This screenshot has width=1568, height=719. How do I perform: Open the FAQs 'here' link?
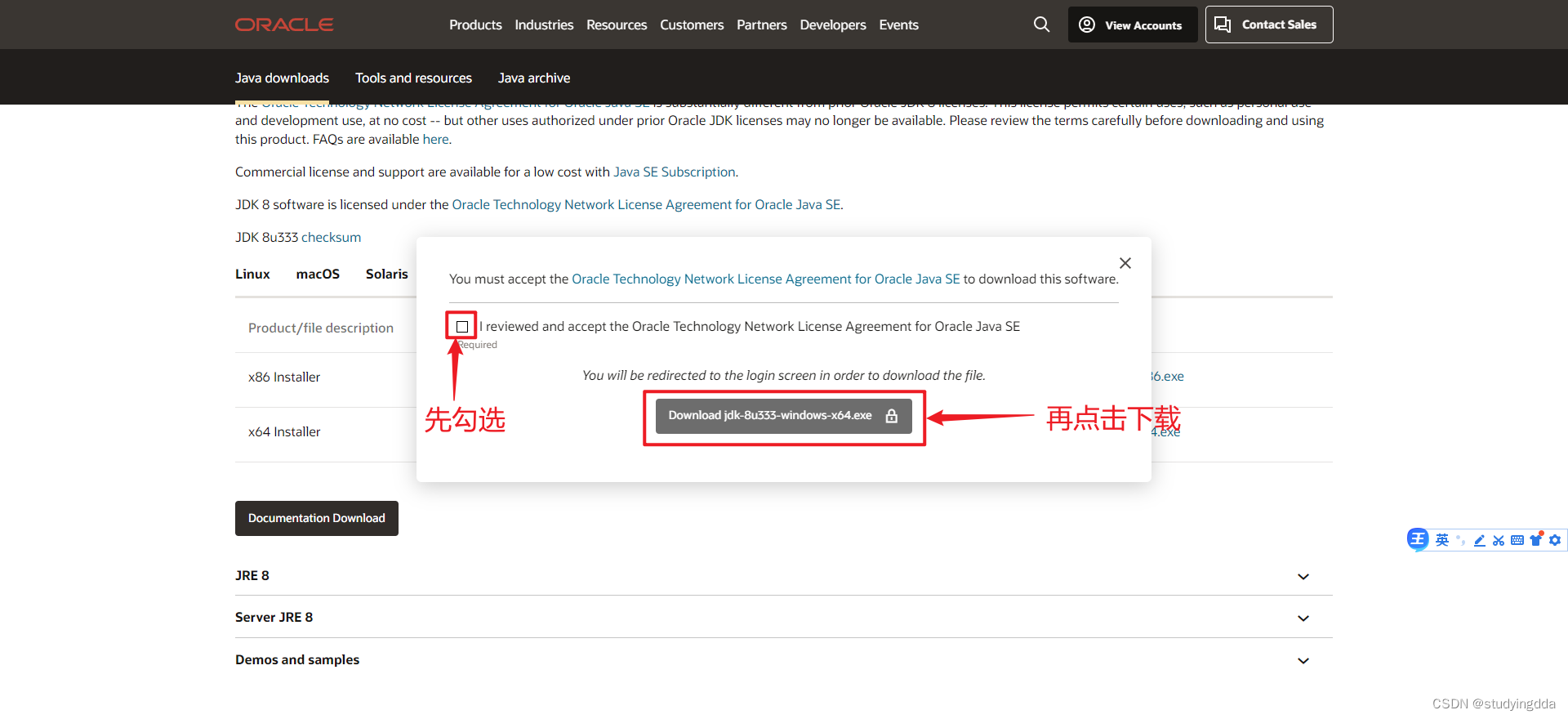tap(435, 139)
